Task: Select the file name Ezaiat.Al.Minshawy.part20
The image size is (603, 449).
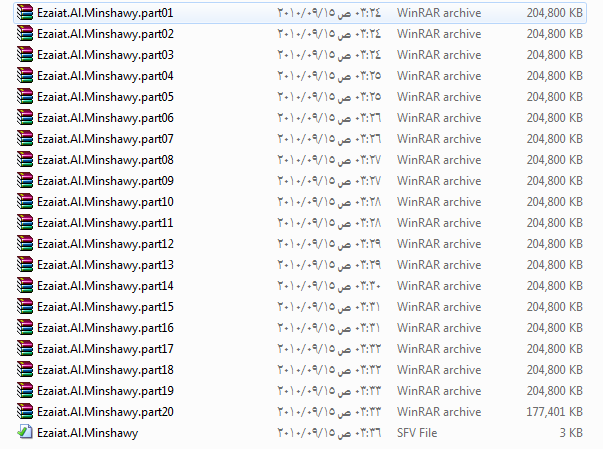Action: point(105,412)
